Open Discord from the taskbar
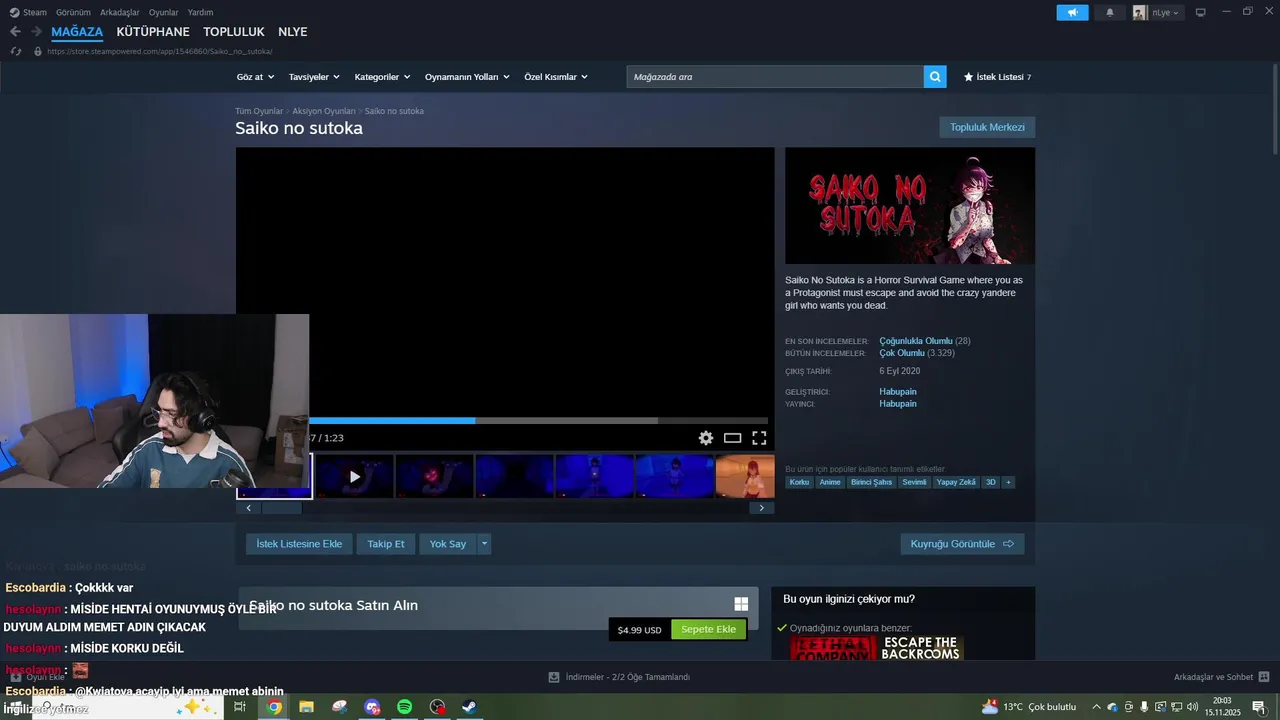 point(372,707)
